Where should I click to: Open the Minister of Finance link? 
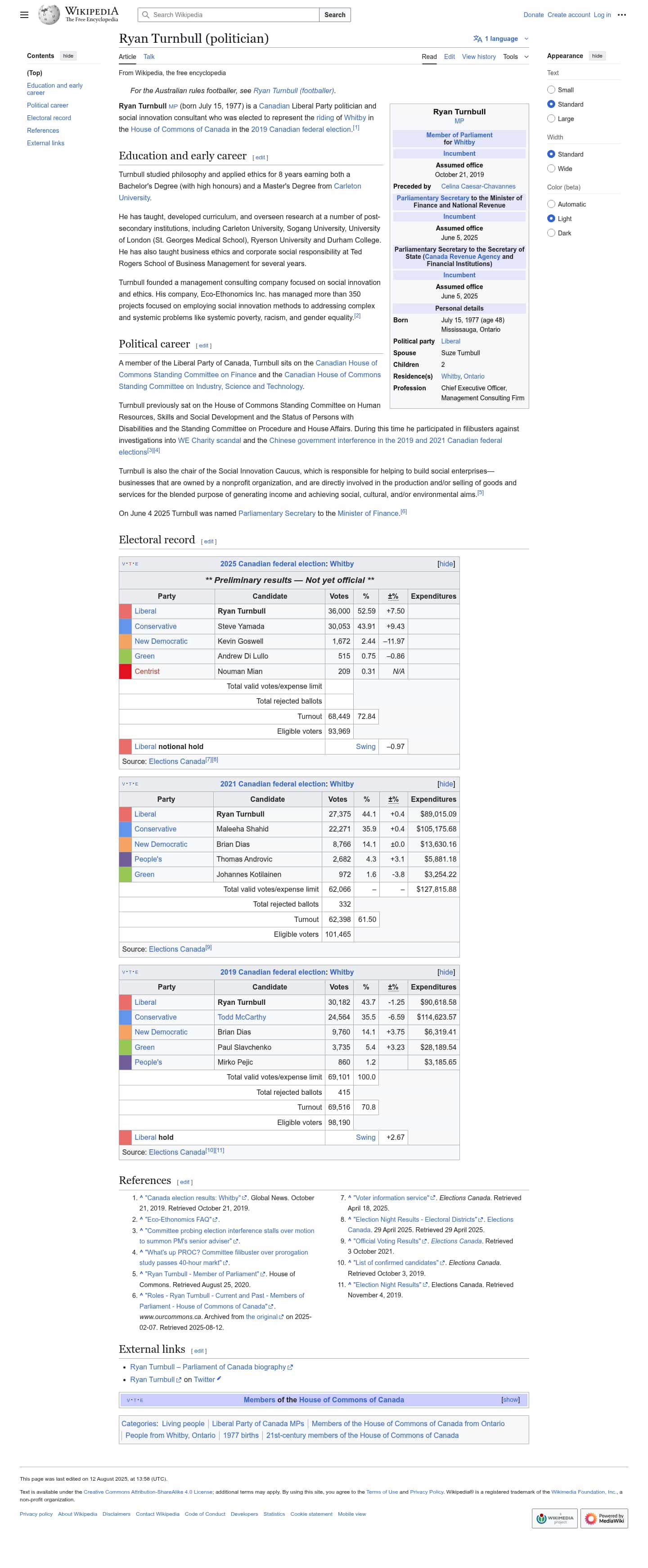[368, 513]
